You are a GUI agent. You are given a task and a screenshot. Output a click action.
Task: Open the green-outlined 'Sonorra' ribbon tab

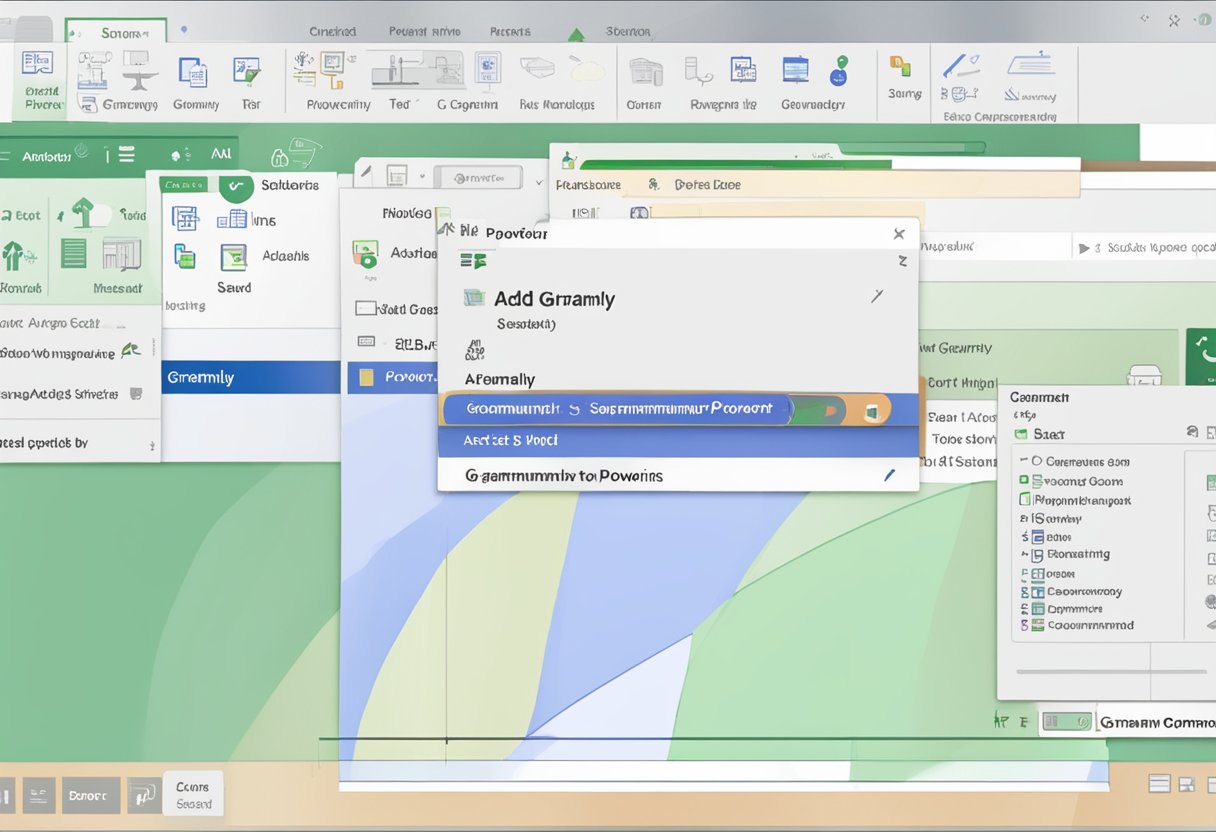116,33
